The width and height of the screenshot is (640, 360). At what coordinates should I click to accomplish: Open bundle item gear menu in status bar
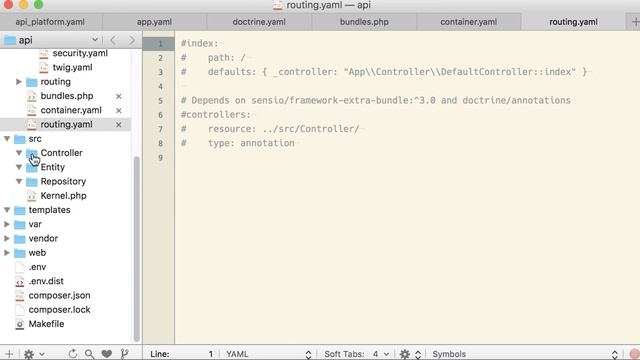(x=410, y=354)
